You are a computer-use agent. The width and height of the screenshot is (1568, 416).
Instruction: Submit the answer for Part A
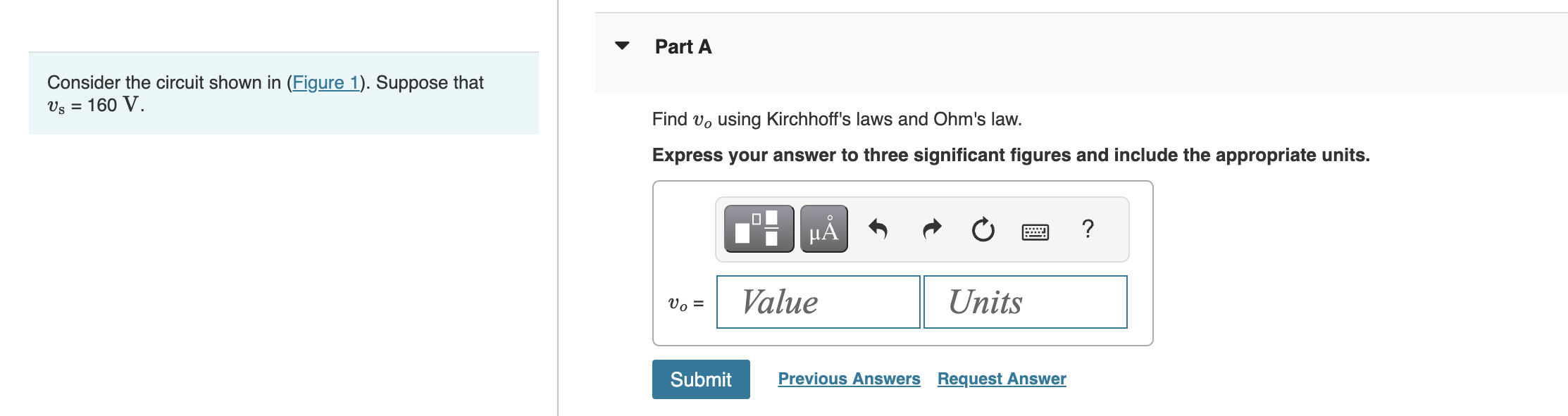[x=701, y=379]
